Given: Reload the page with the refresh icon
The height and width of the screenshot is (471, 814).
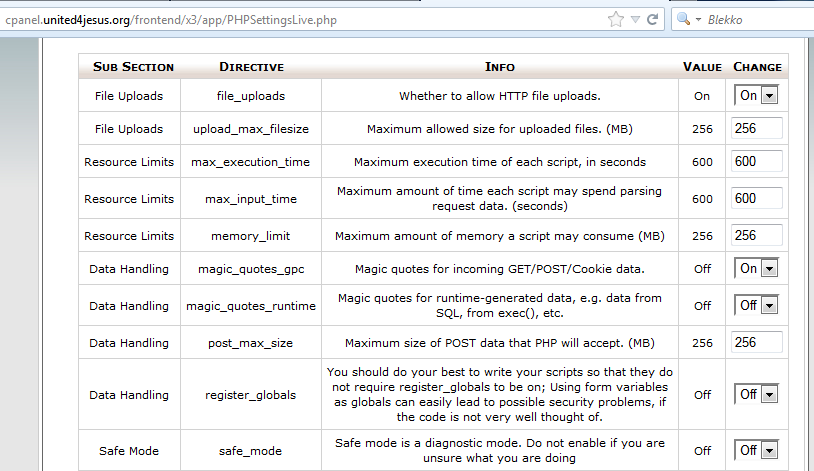Looking at the screenshot, I should coord(652,19).
